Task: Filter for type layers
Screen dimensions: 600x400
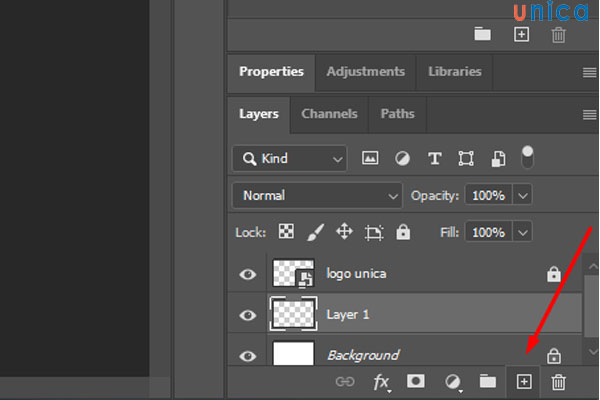Action: coord(434,158)
